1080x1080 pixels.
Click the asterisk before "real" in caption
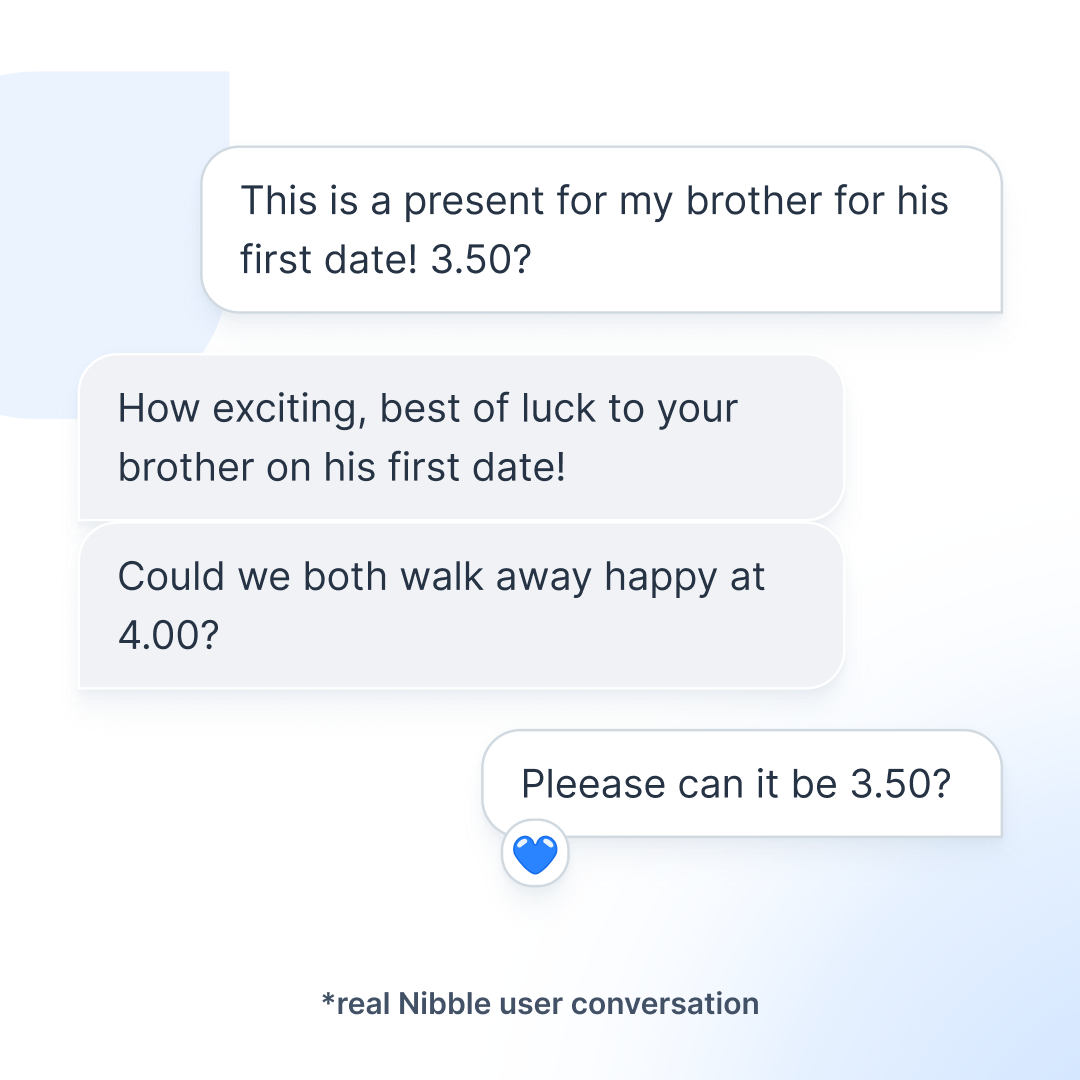(327, 999)
